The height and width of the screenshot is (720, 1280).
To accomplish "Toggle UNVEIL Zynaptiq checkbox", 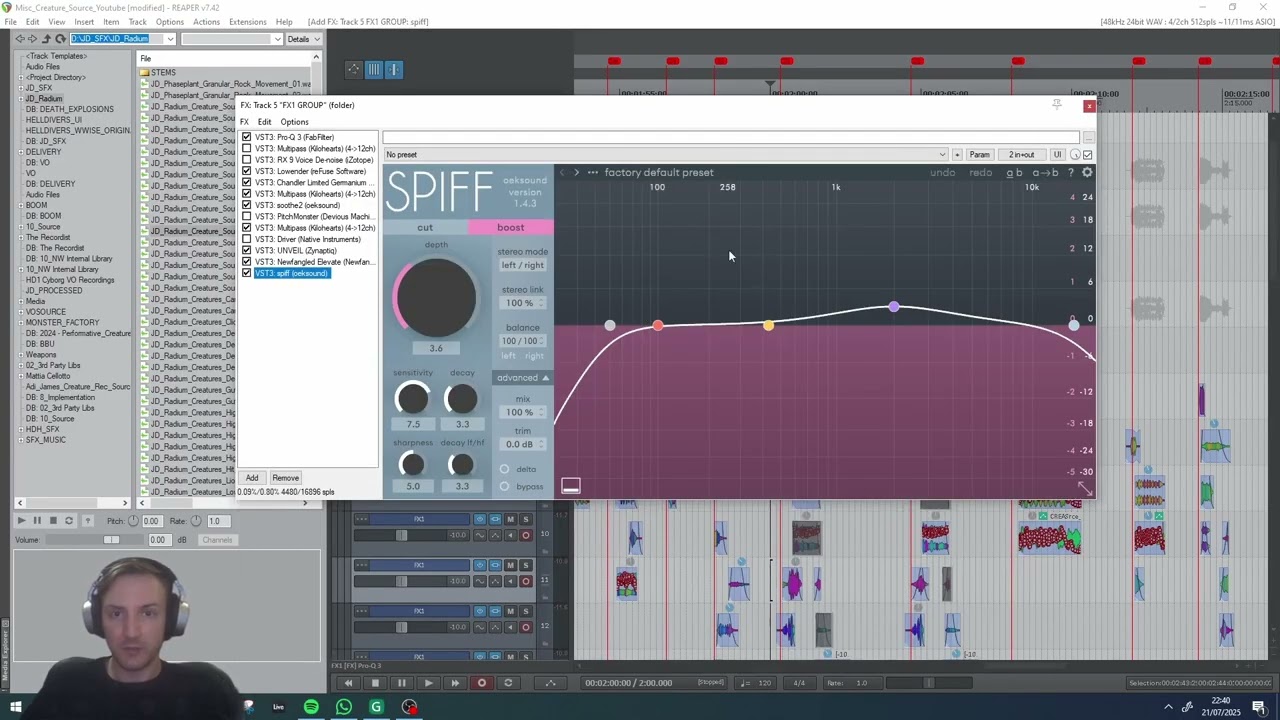I will 247,251.
